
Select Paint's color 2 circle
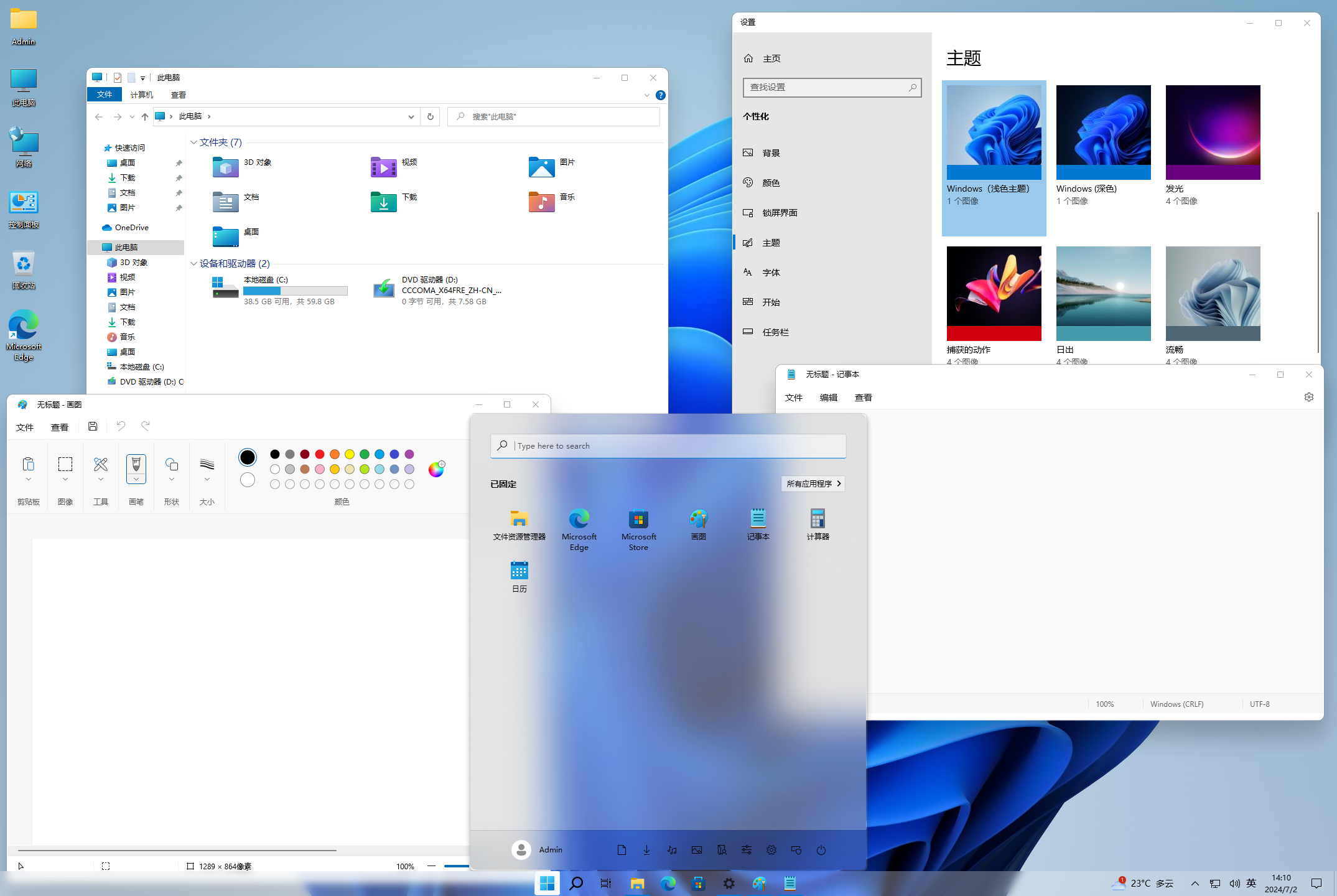point(248,480)
